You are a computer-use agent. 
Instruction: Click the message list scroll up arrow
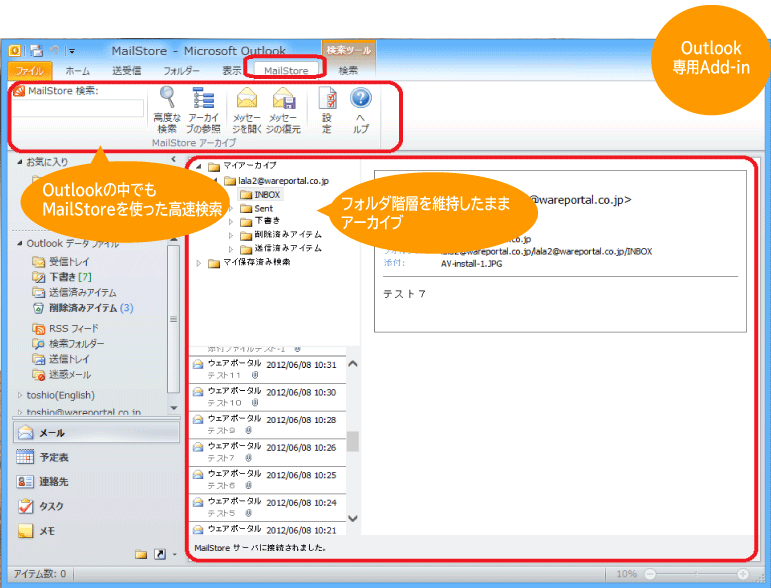[x=353, y=364]
